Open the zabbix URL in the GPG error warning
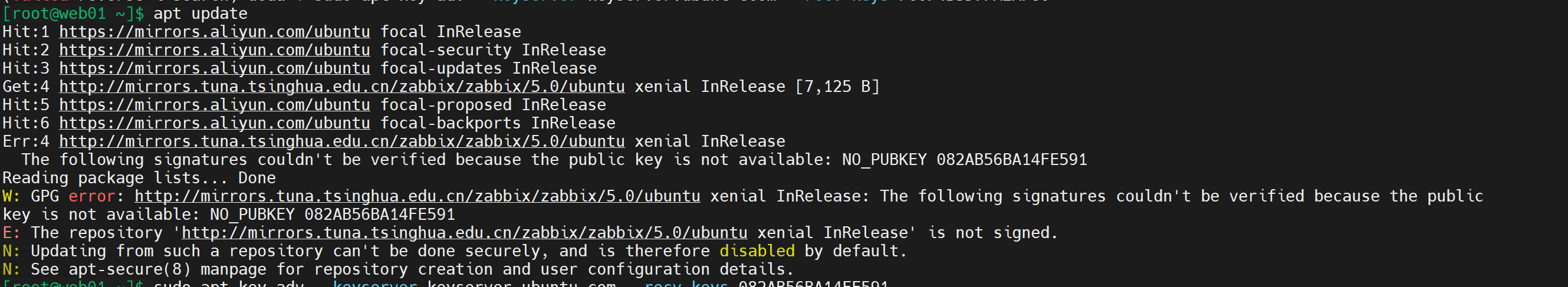1568x287 pixels. (417, 196)
